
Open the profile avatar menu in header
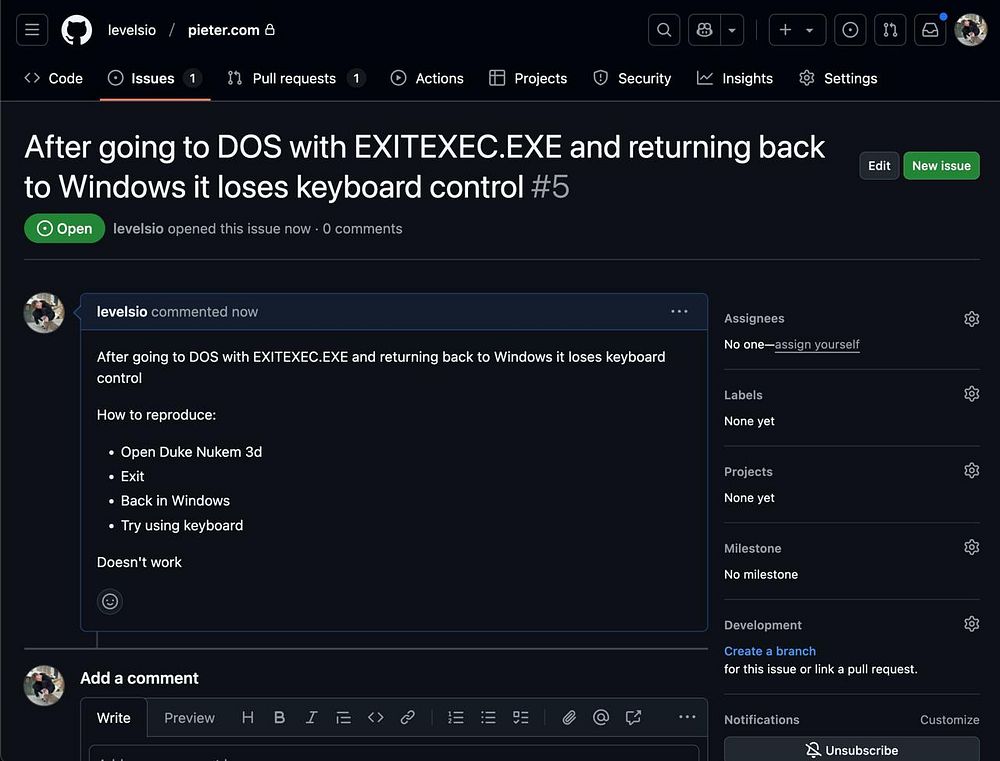[x=971, y=30]
